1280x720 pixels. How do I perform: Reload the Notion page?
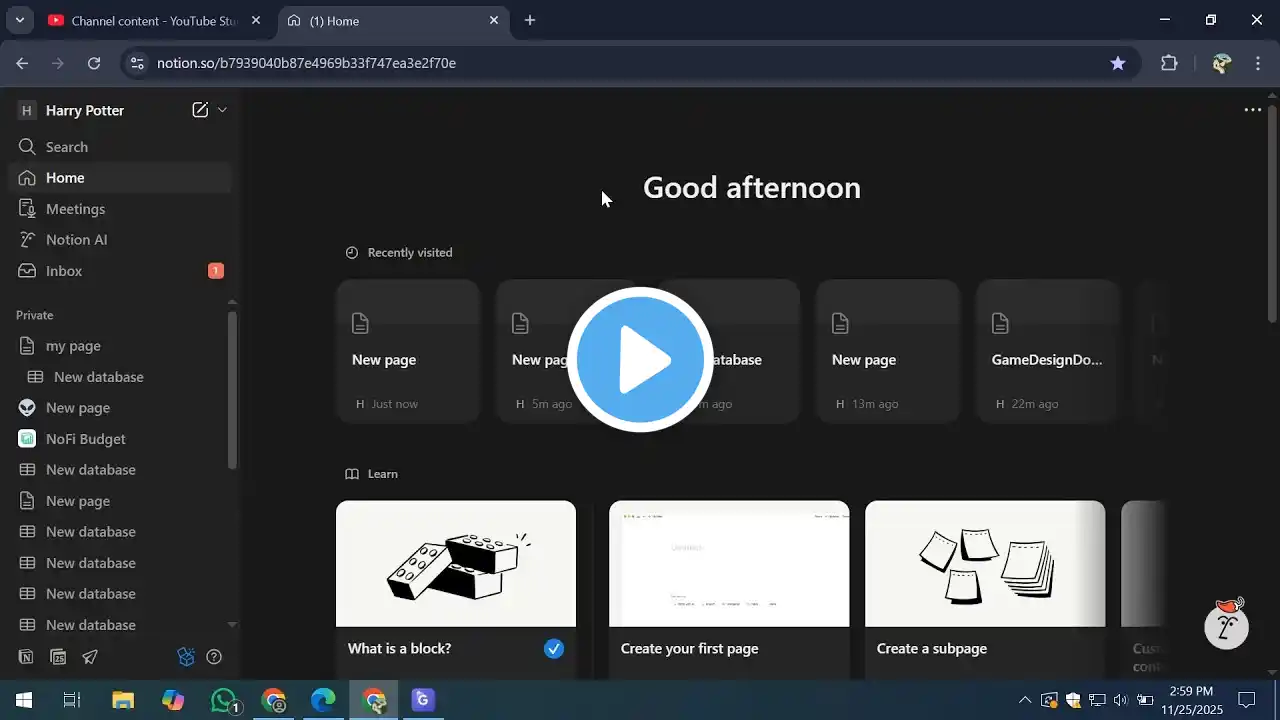pos(94,63)
